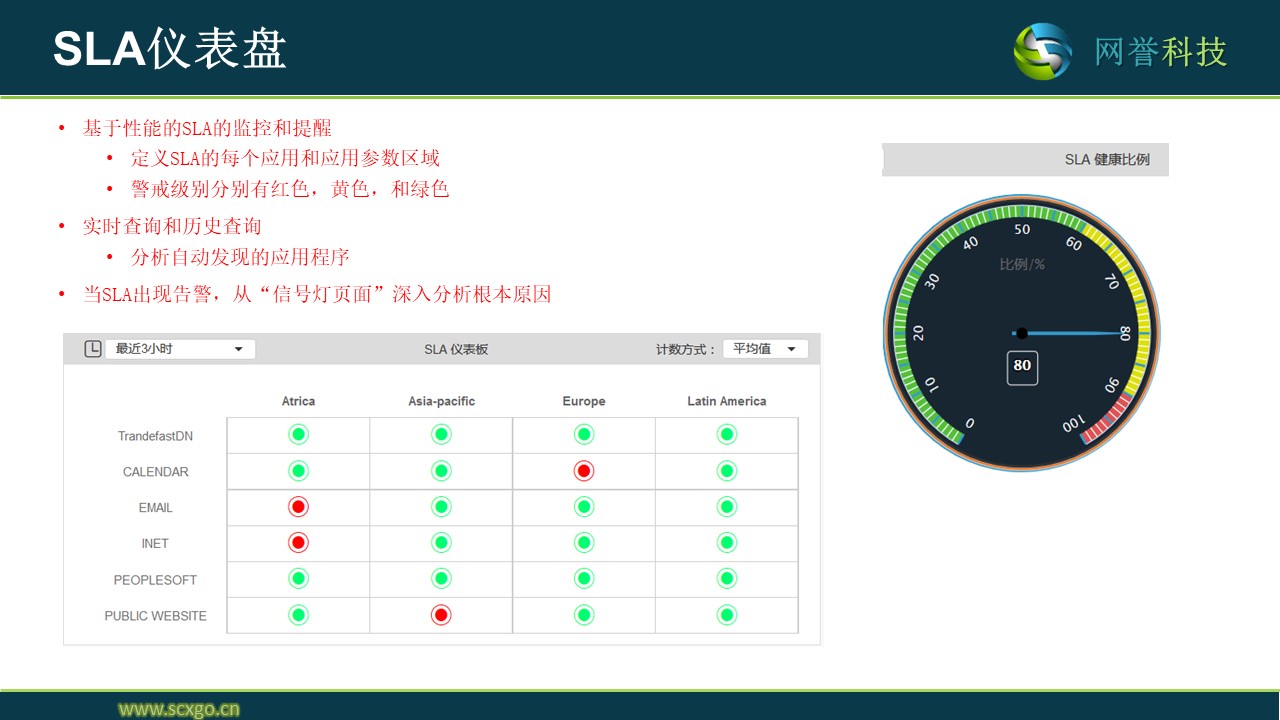Click the gauge value box showing 80

[x=1022, y=366]
